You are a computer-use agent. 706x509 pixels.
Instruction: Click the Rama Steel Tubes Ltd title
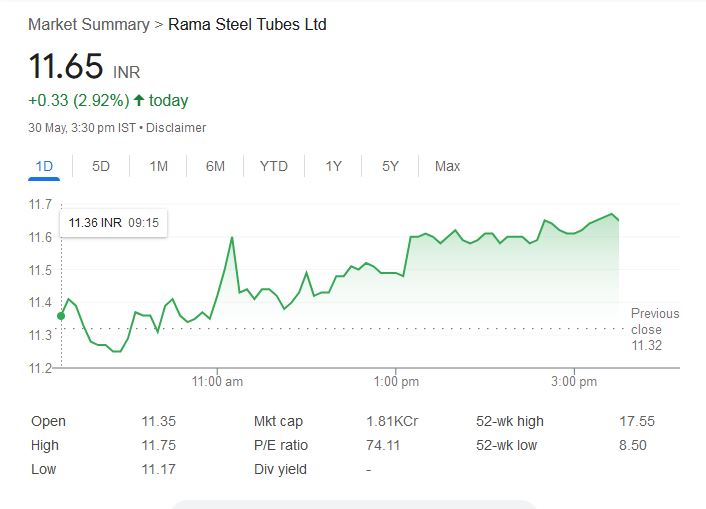(x=245, y=24)
